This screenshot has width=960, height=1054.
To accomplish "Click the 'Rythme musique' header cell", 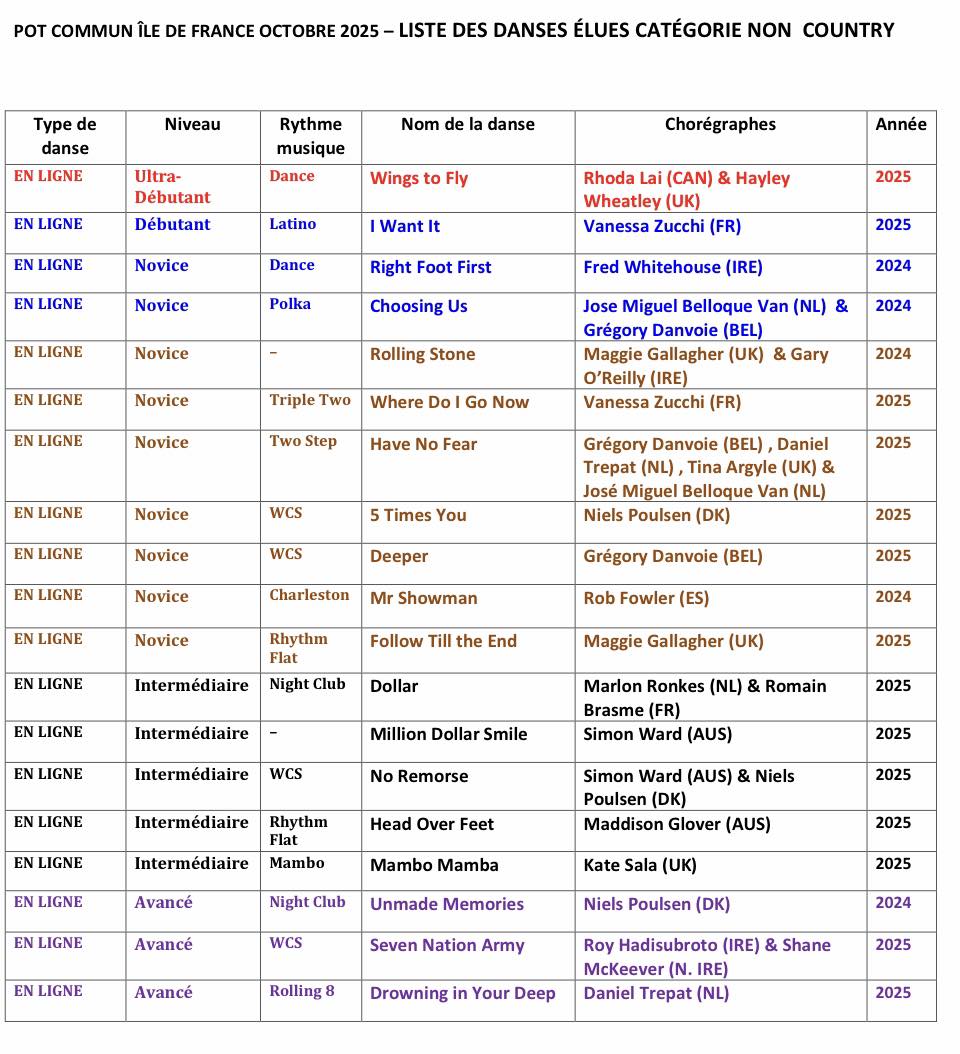I will pyautogui.click(x=310, y=137).
